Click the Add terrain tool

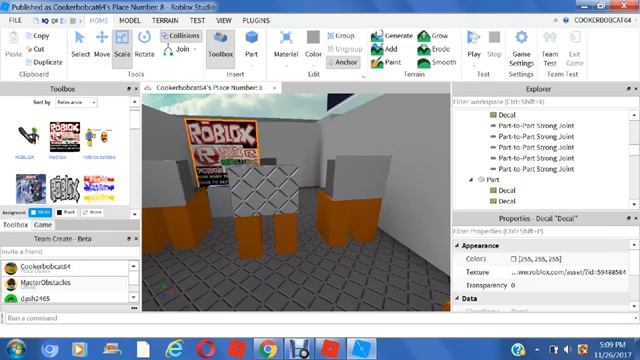click(x=384, y=49)
